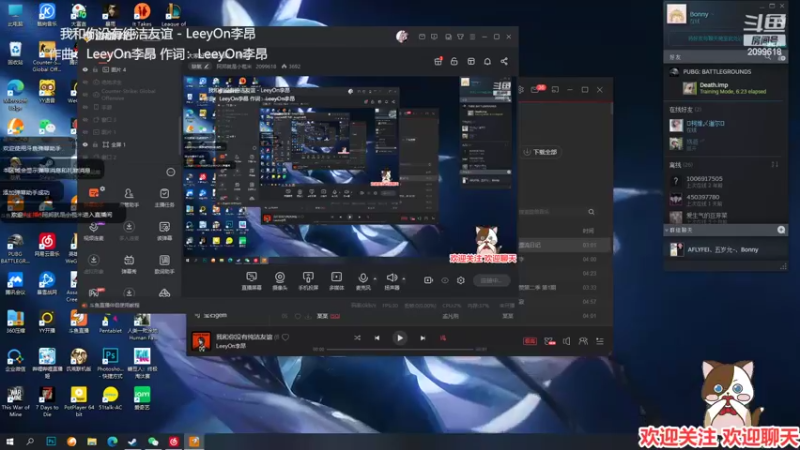Click the stream start/stop pill button

491,280
